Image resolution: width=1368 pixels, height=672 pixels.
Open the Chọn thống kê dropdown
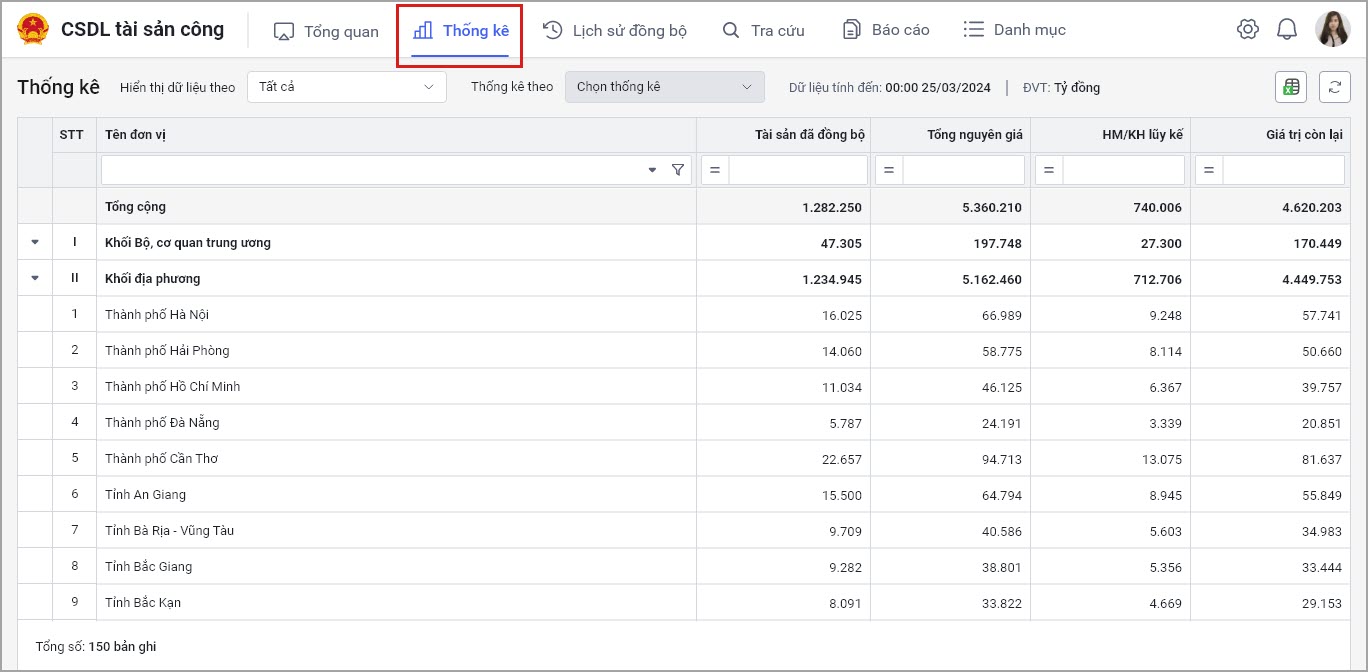[x=664, y=87]
